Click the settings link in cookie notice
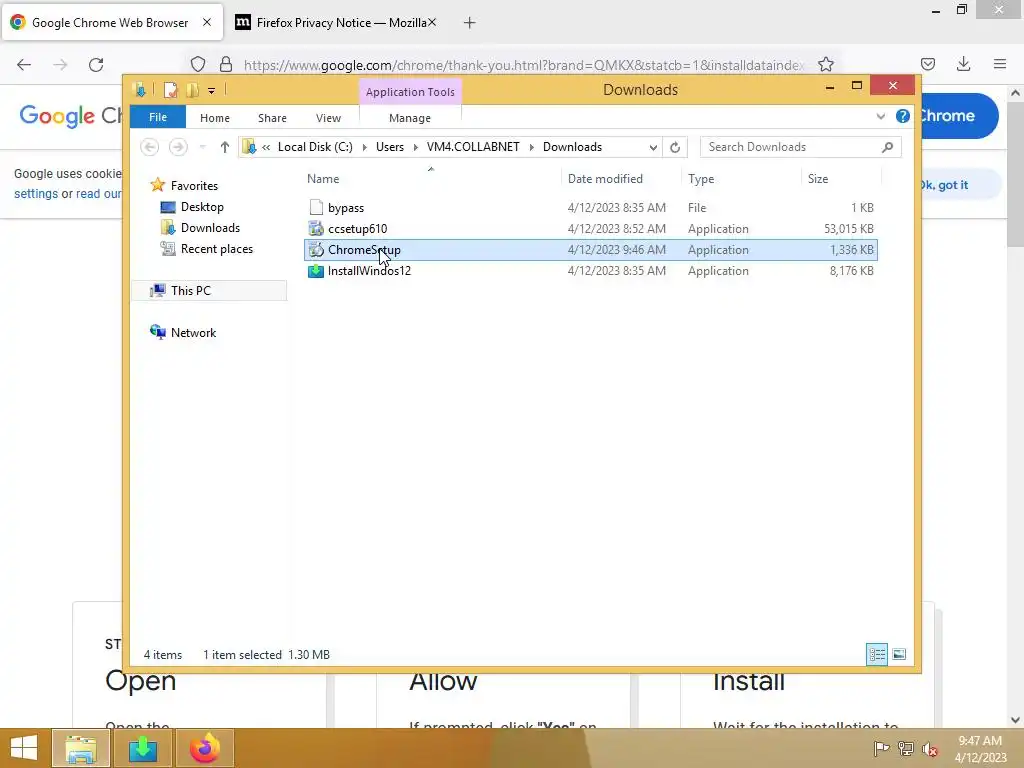This screenshot has height=768, width=1024. 36,194
